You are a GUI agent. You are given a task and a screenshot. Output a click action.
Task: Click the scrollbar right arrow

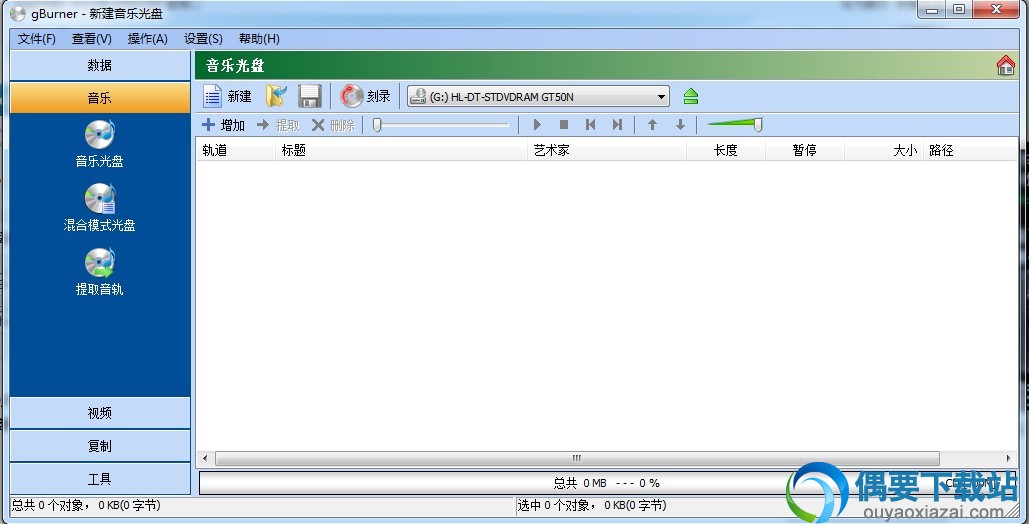[x=1009, y=458]
